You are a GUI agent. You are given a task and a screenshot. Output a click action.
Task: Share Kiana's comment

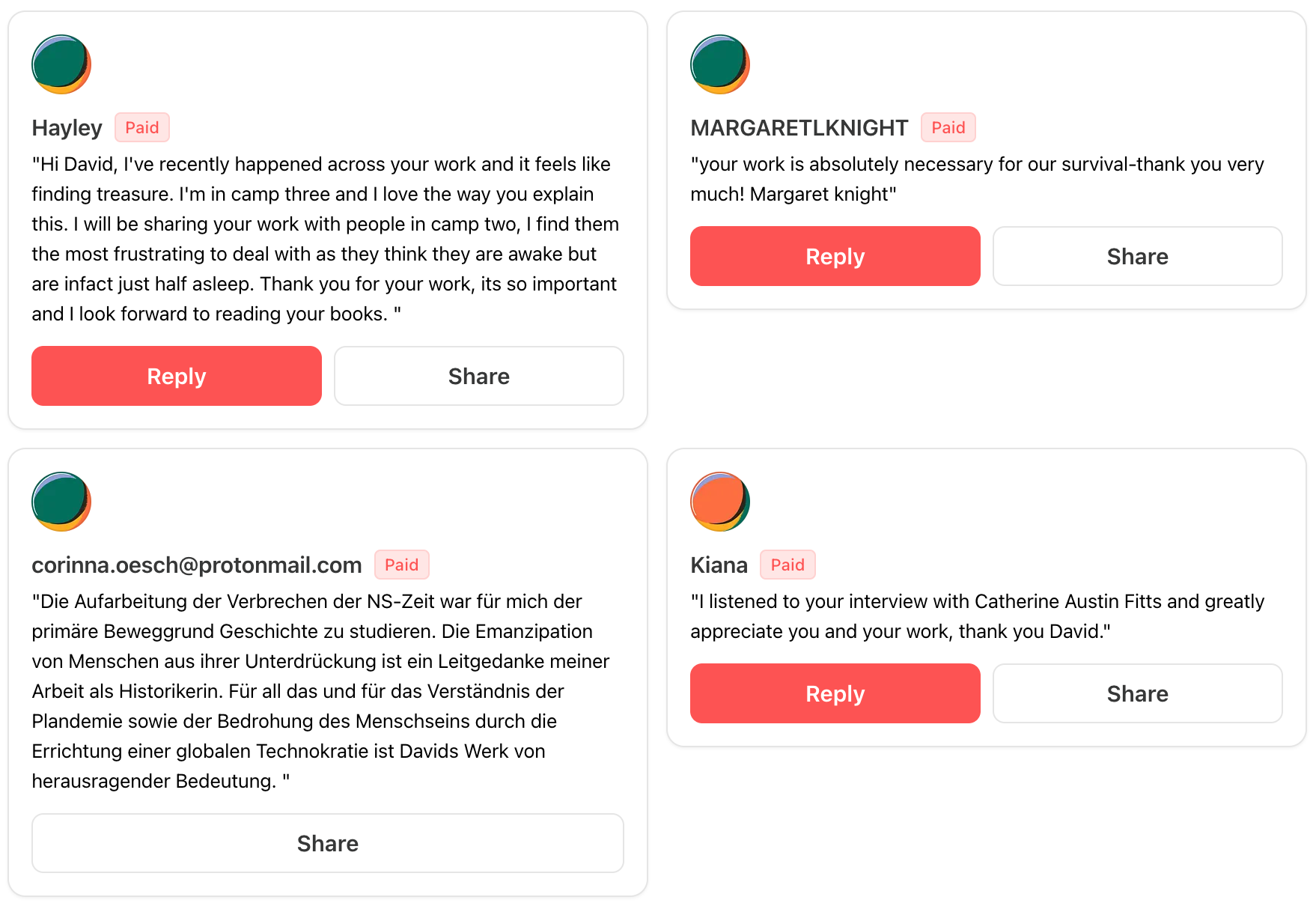pos(1137,693)
